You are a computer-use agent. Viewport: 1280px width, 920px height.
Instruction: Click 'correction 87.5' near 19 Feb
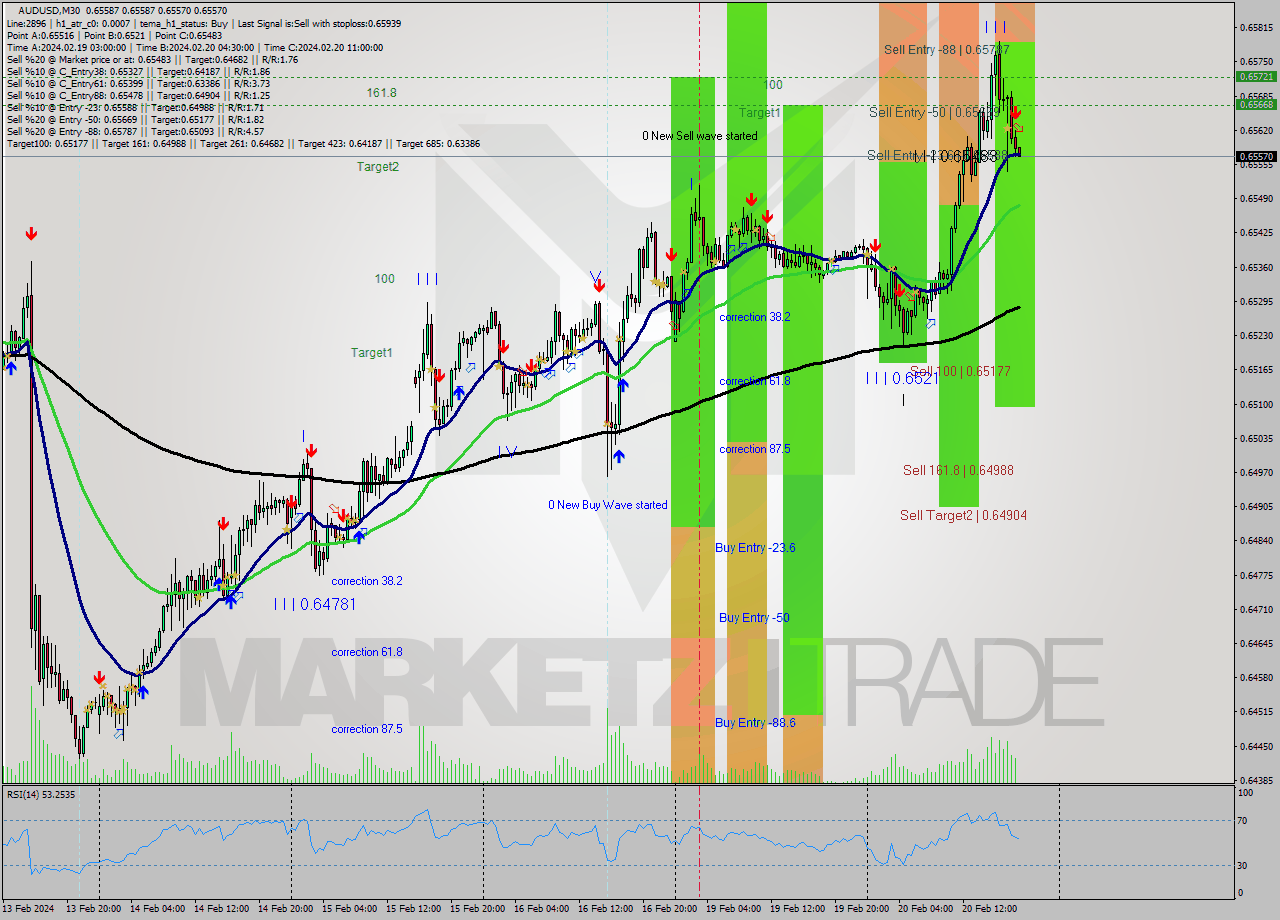tap(755, 449)
